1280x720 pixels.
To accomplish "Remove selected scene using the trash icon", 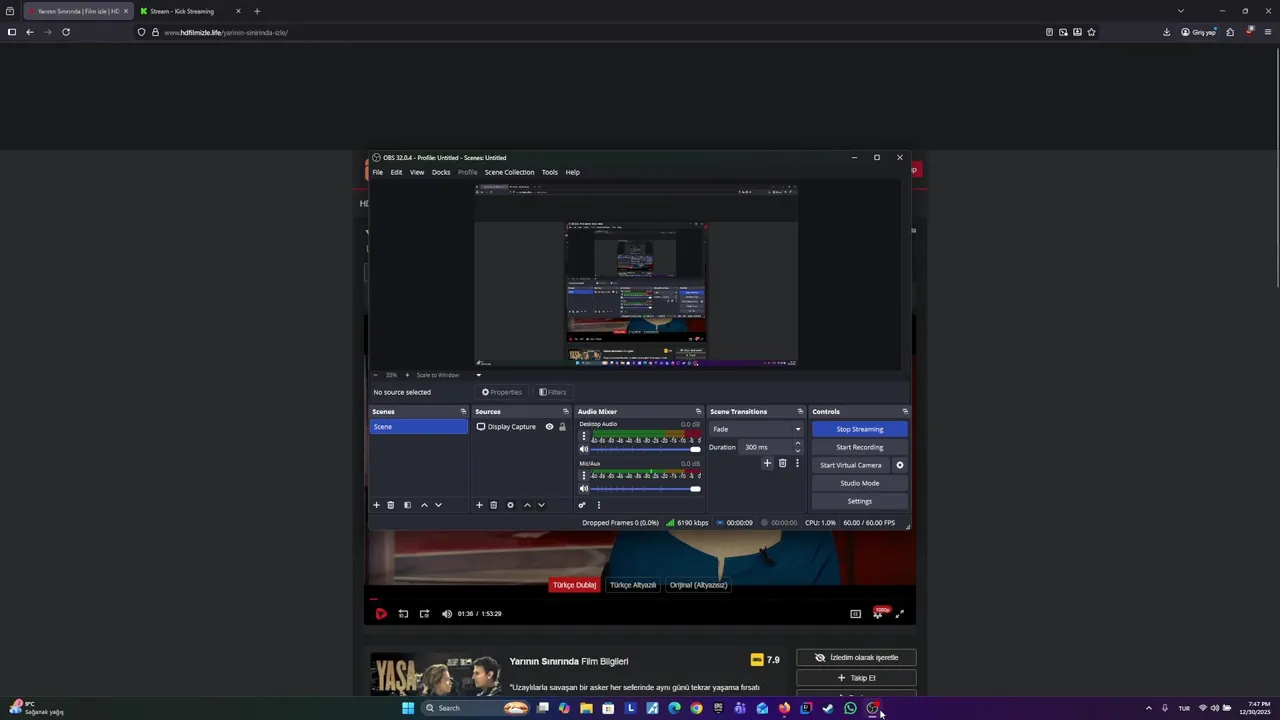I will pos(391,505).
